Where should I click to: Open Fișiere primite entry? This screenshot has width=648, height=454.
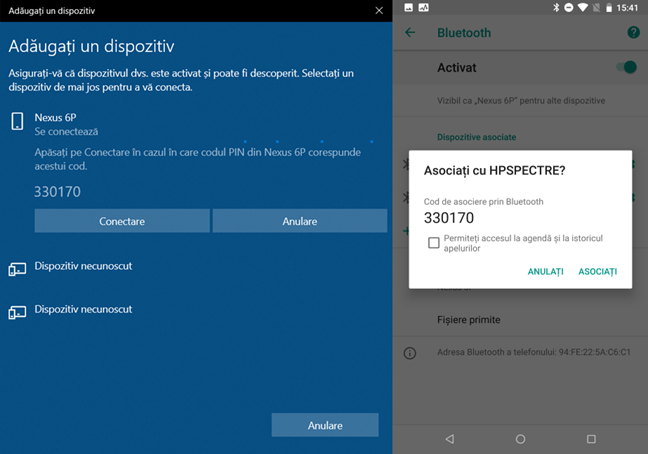pyautogui.click(x=468, y=320)
